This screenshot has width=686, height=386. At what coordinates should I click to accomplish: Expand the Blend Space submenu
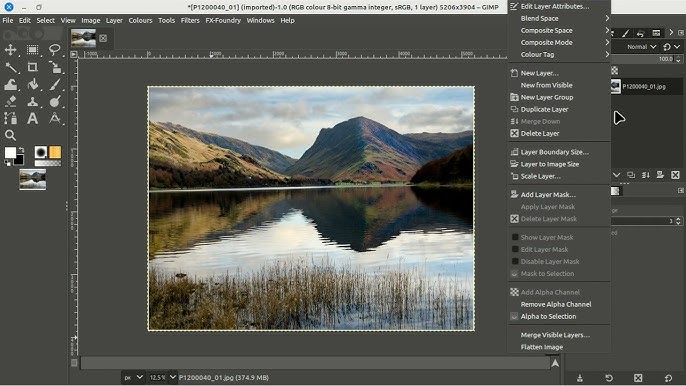(559, 18)
